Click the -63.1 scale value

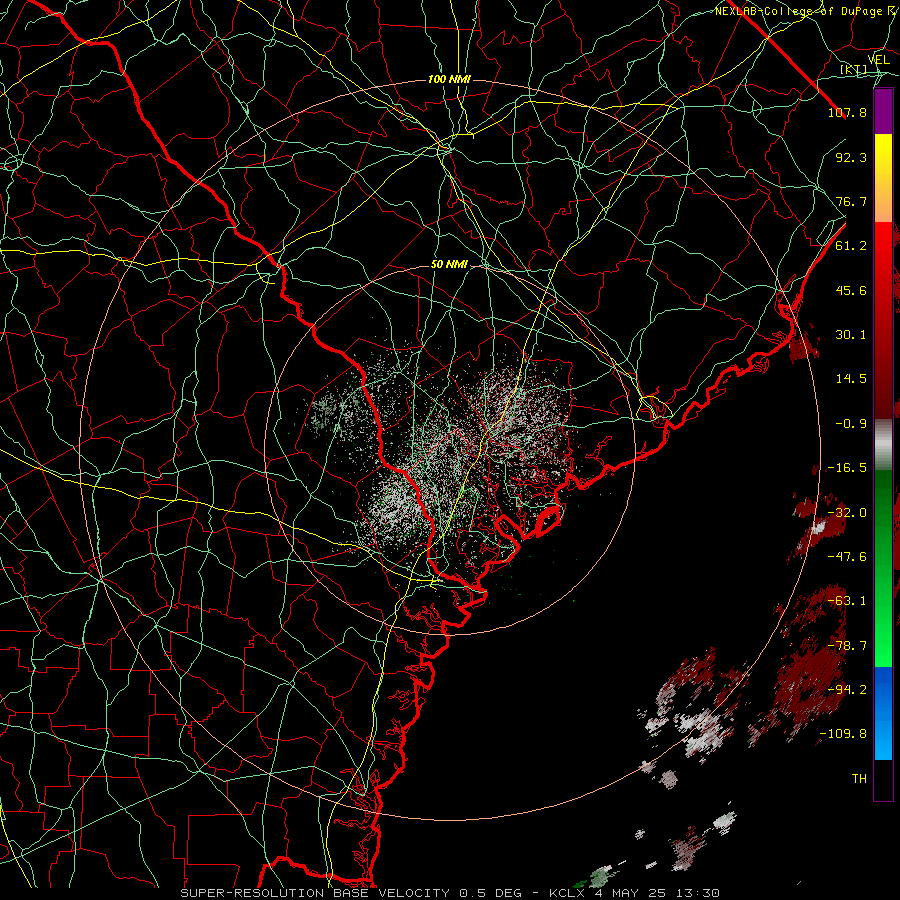847,601
